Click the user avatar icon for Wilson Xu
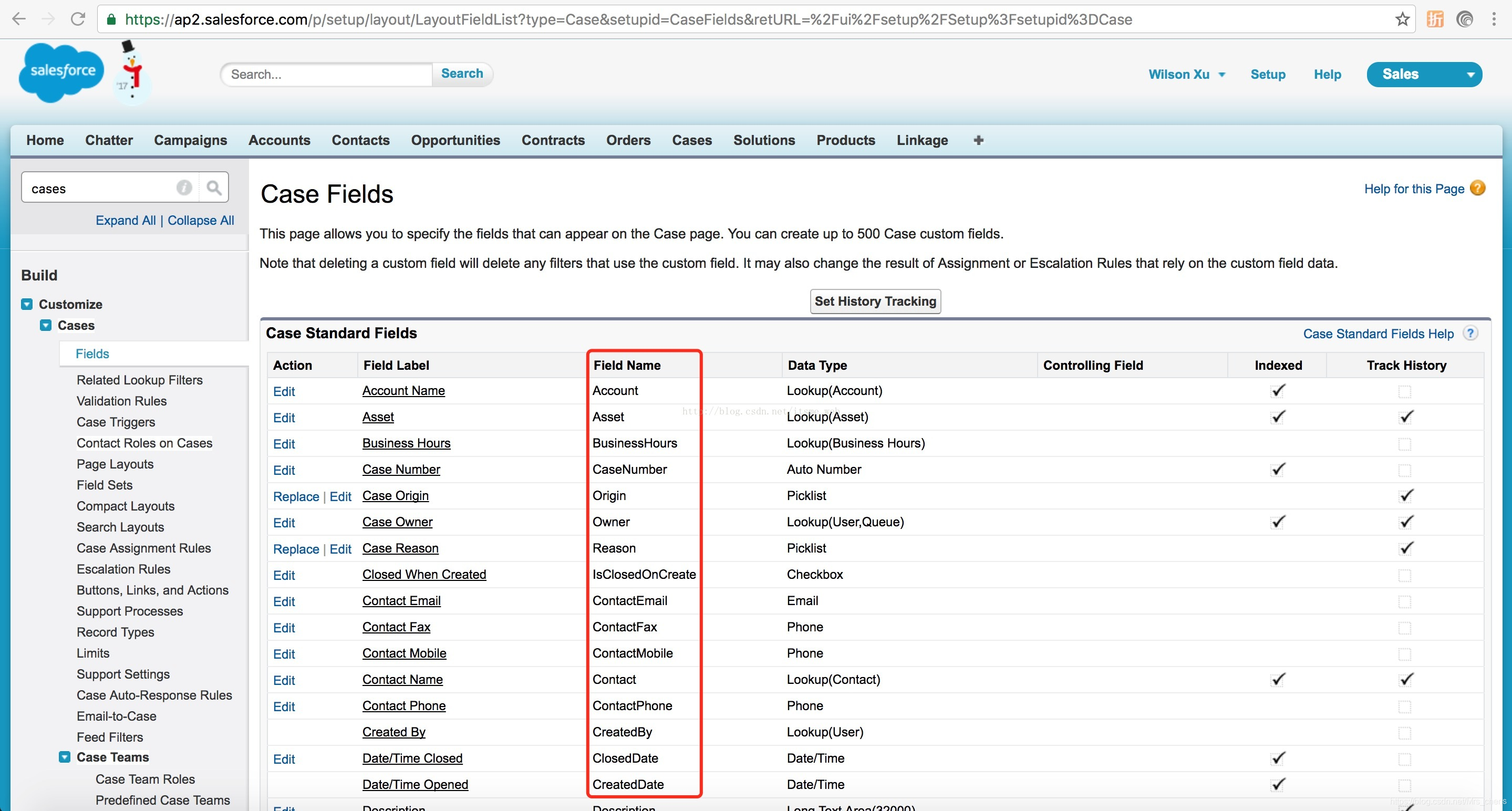 pos(1182,74)
